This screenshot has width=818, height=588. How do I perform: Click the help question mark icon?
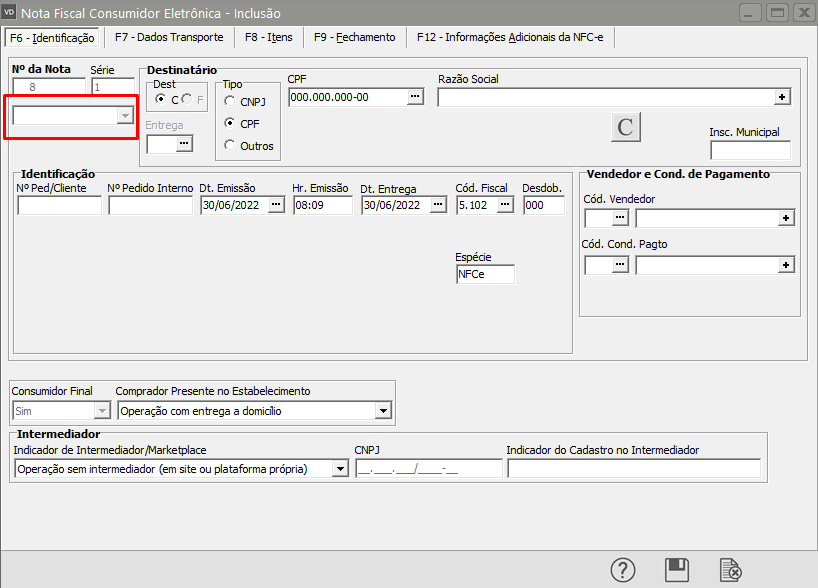click(x=623, y=570)
